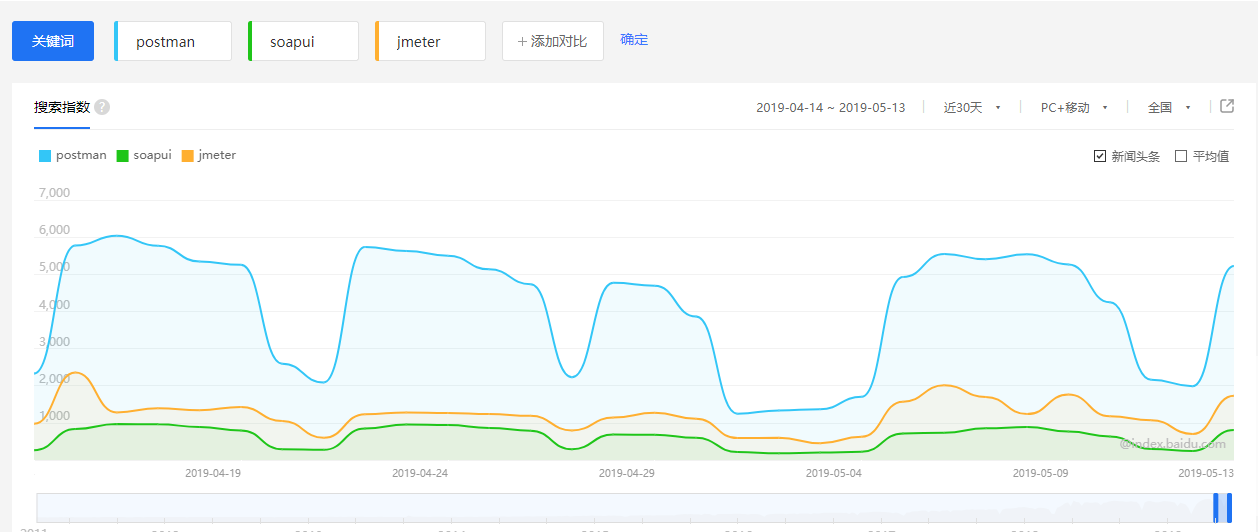Viewport: 1258px width, 532px height.
Task: Toggle postman legend blue swatch
Action: 45,156
